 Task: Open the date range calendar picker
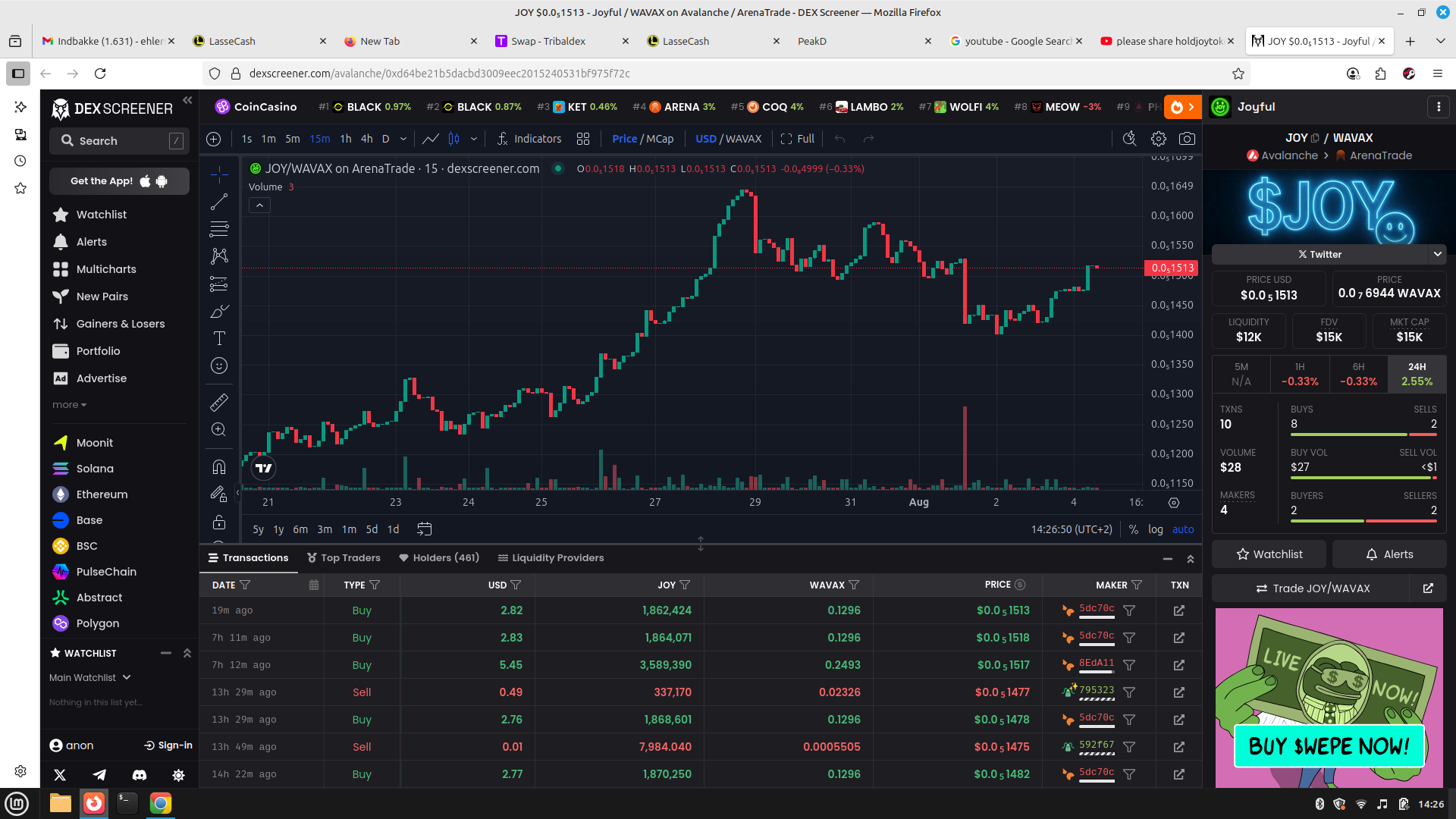314,585
